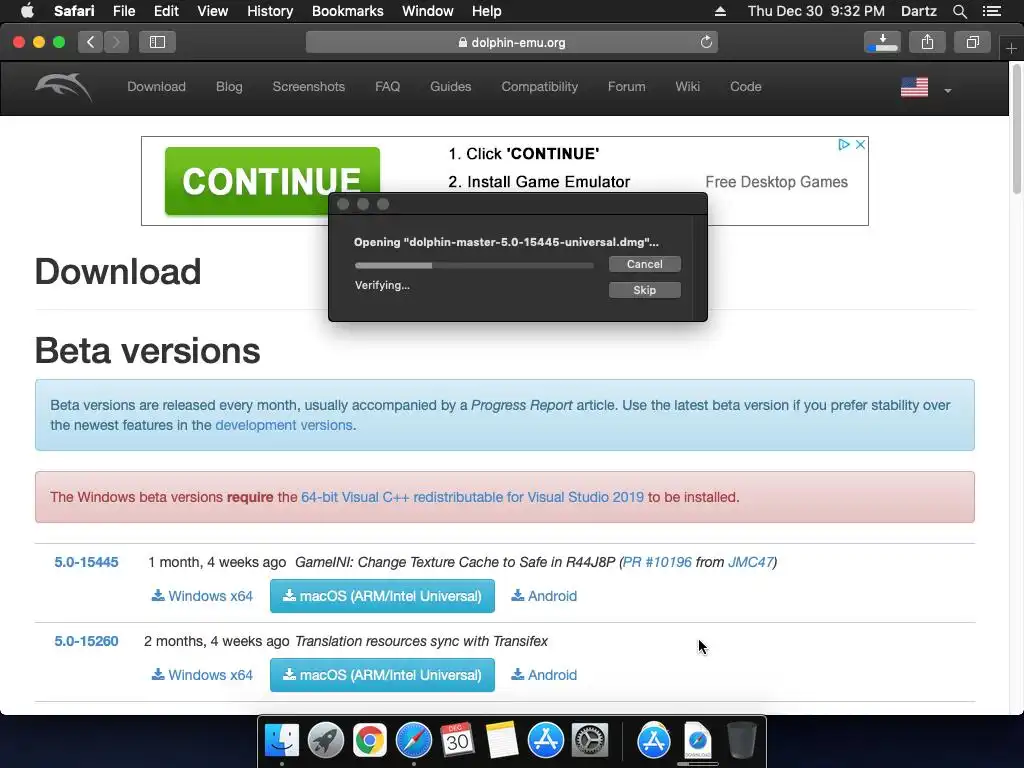Image resolution: width=1024 pixels, height=768 pixels.
Task: Reload the page with the refresh icon
Action: click(706, 42)
